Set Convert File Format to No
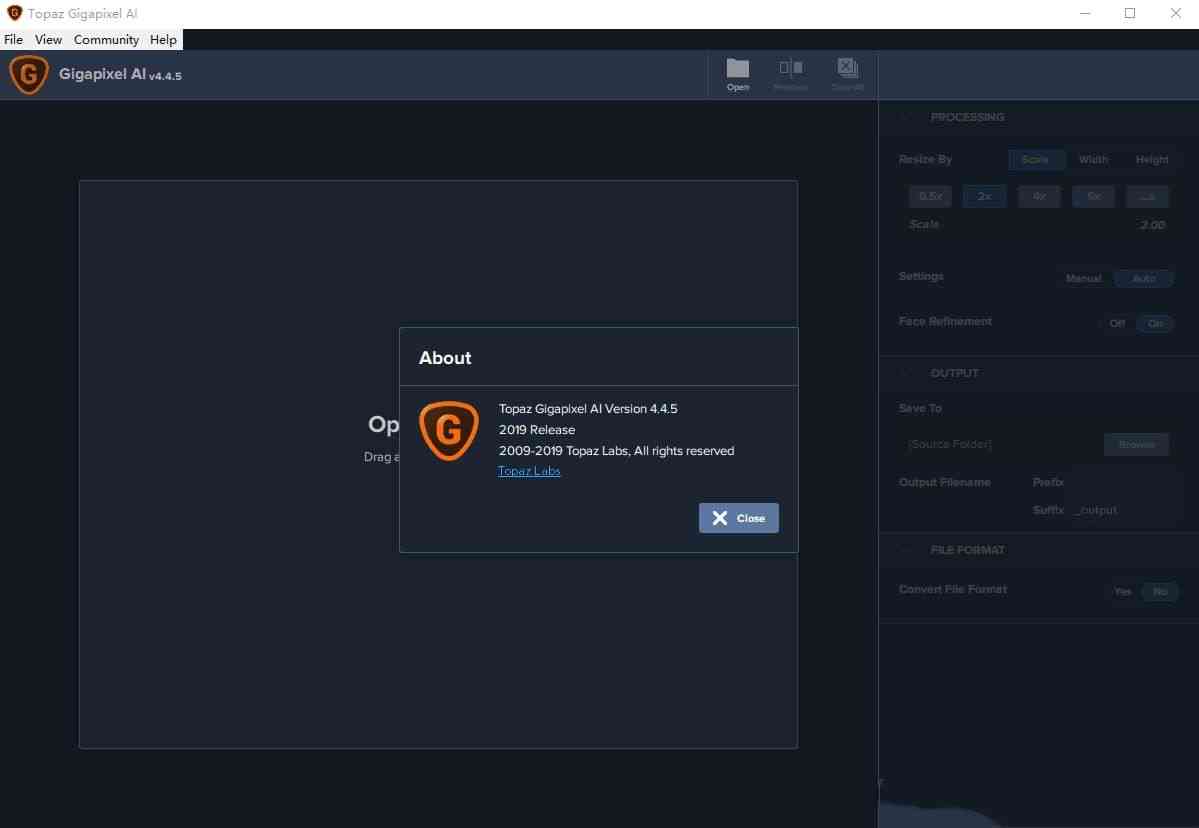Viewport: 1199px width, 828px height. tap(1160, 592)
